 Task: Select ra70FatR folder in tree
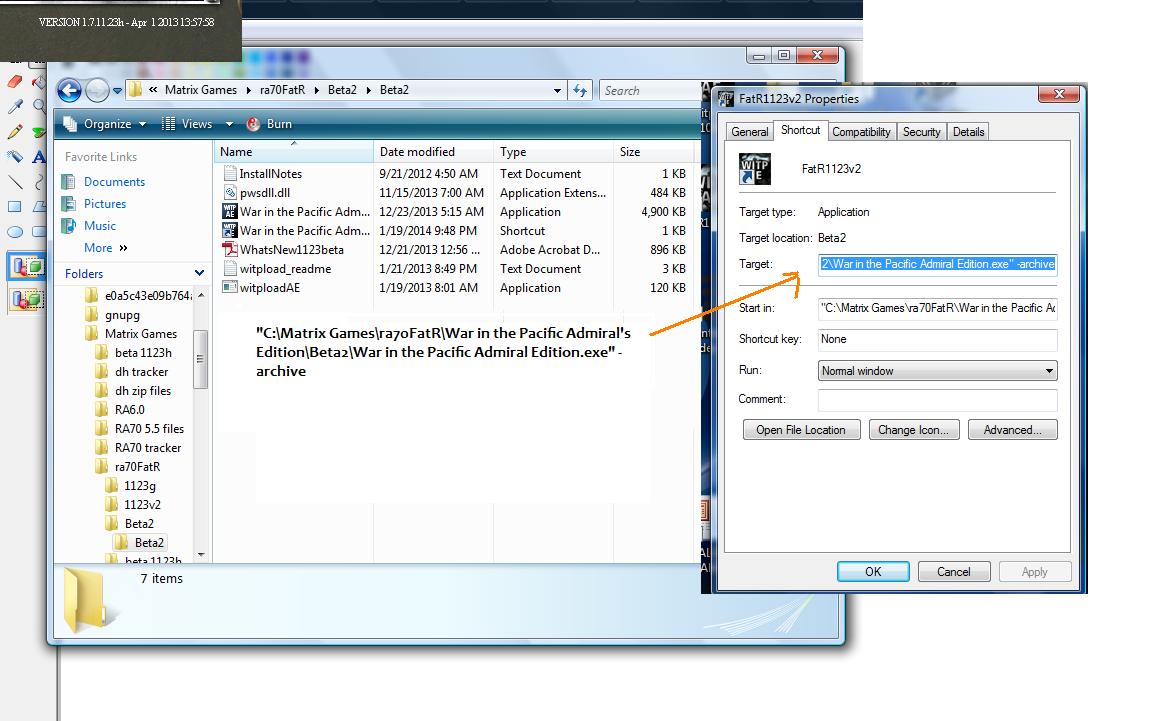coord(137,466)
